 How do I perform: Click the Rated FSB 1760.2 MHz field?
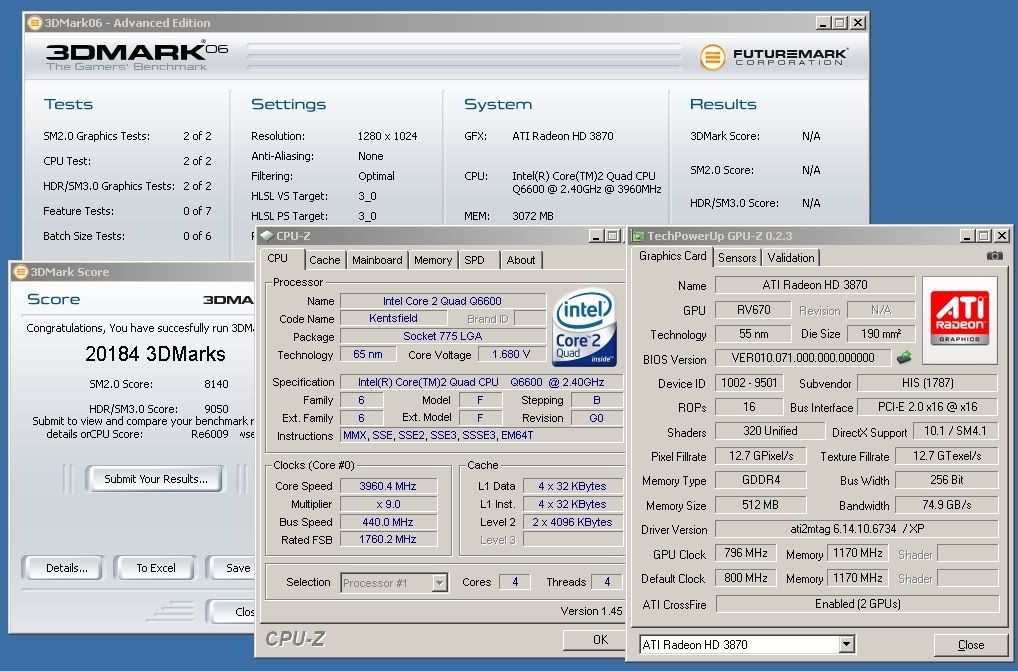click(x=388, y=539)
